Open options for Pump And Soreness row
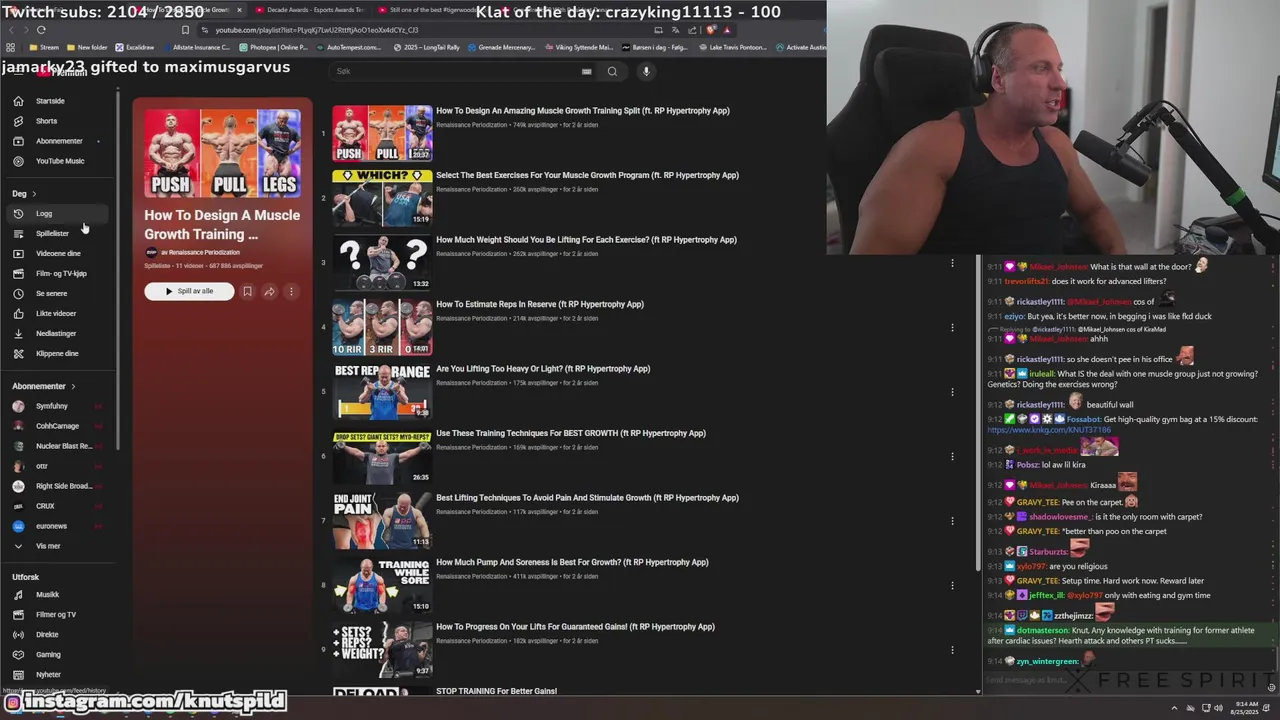Screen dimensions: 1280x720 tap(952, 585)
